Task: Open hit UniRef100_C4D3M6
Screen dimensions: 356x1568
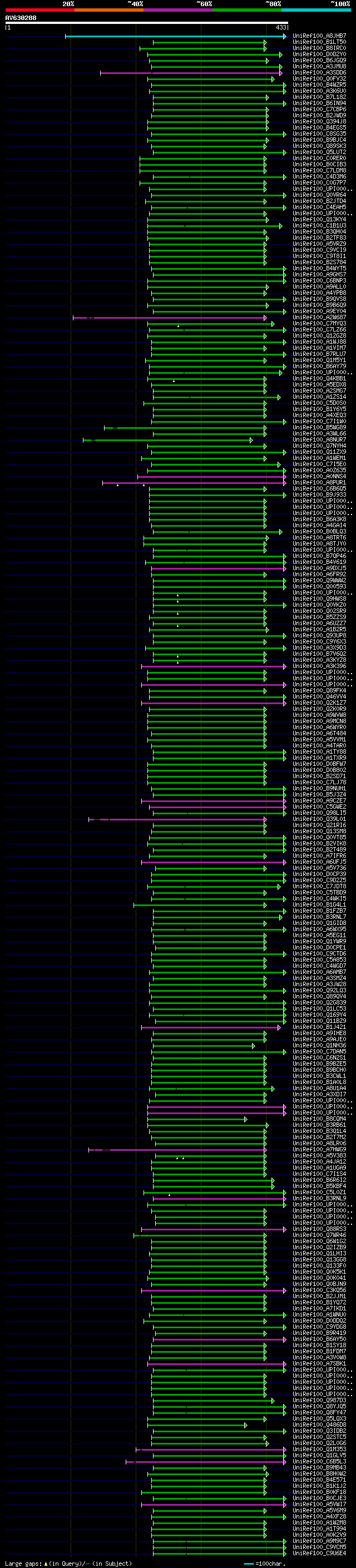Action: coord(319,177)
